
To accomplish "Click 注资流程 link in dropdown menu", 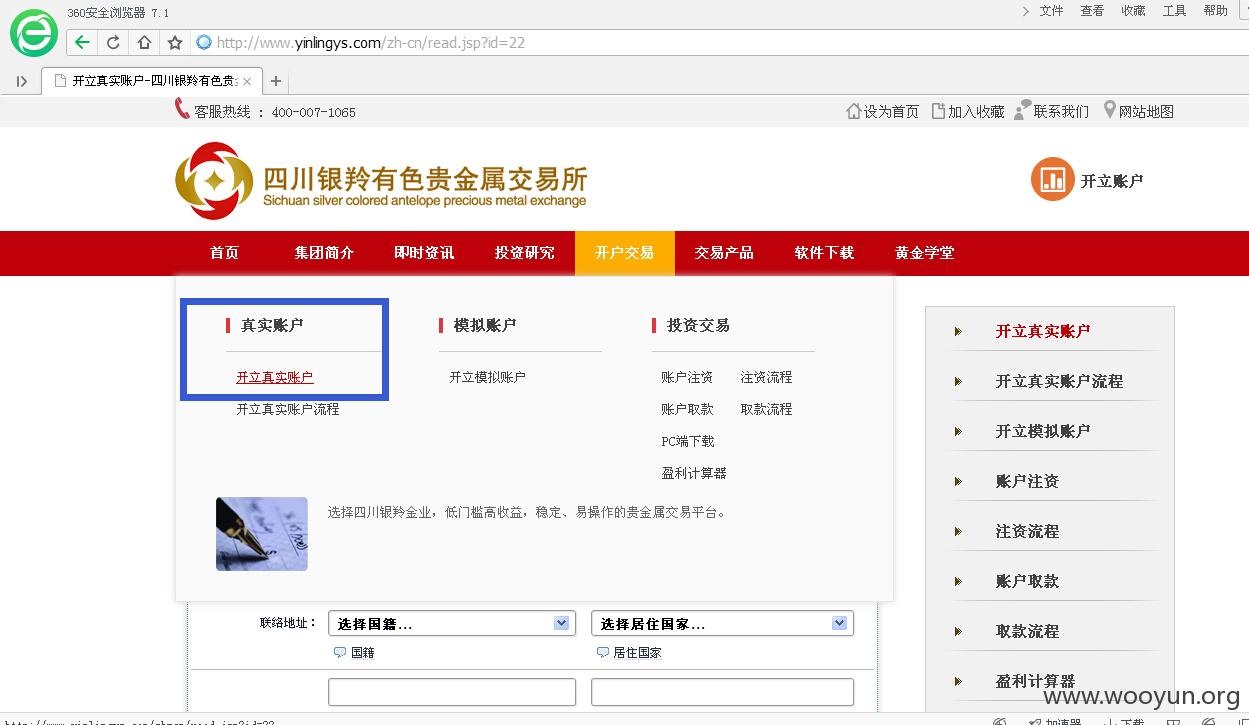I will click(x=766, y=377).
